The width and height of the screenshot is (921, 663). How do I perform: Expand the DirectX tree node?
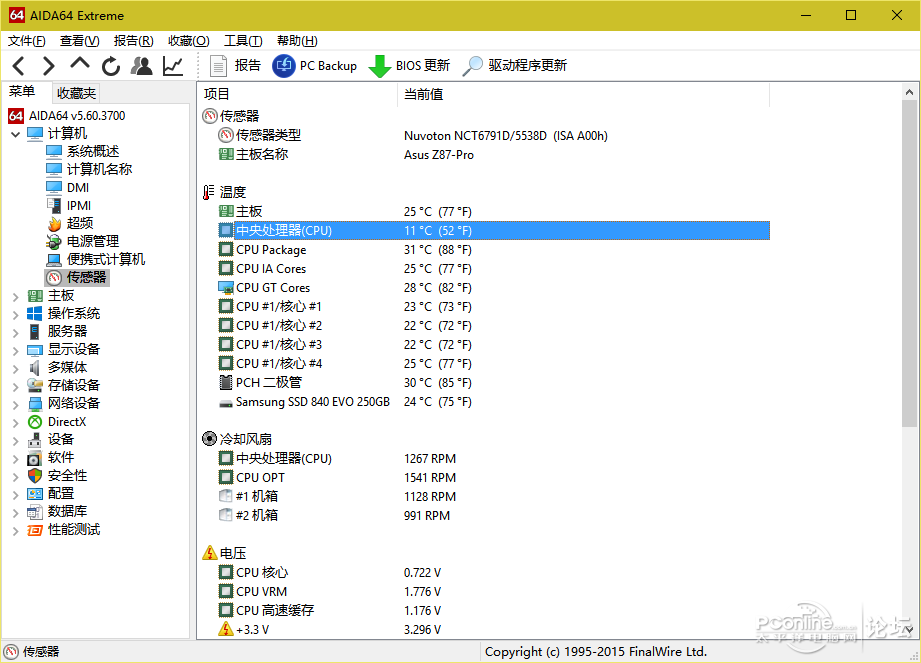pos(15,423)
